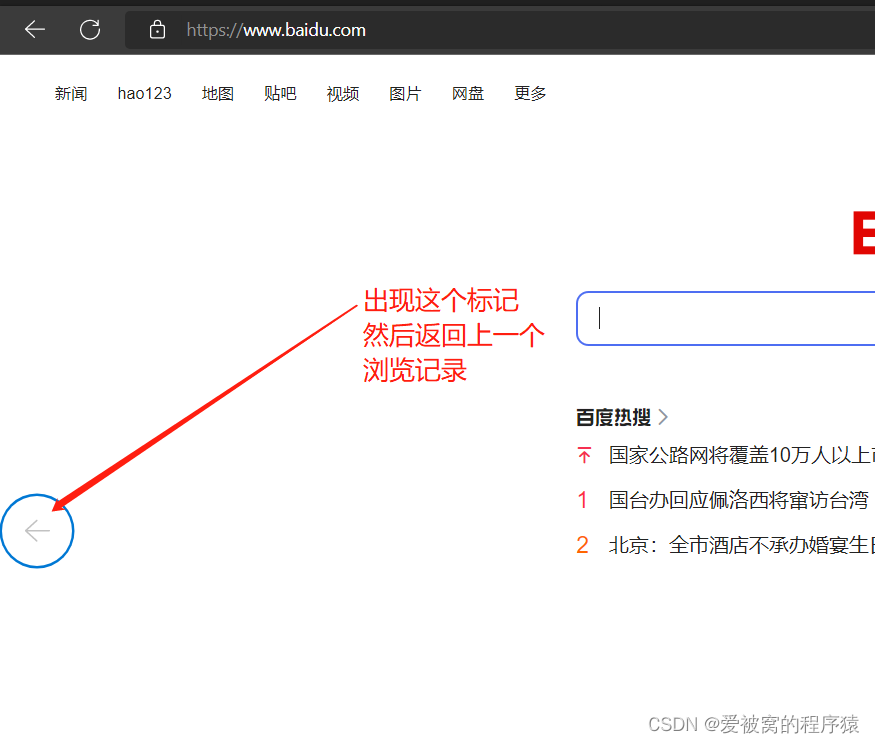Screen dimensions: 875x743
Task: Open the 新闻 link
Action: click(x=71, y=93)
